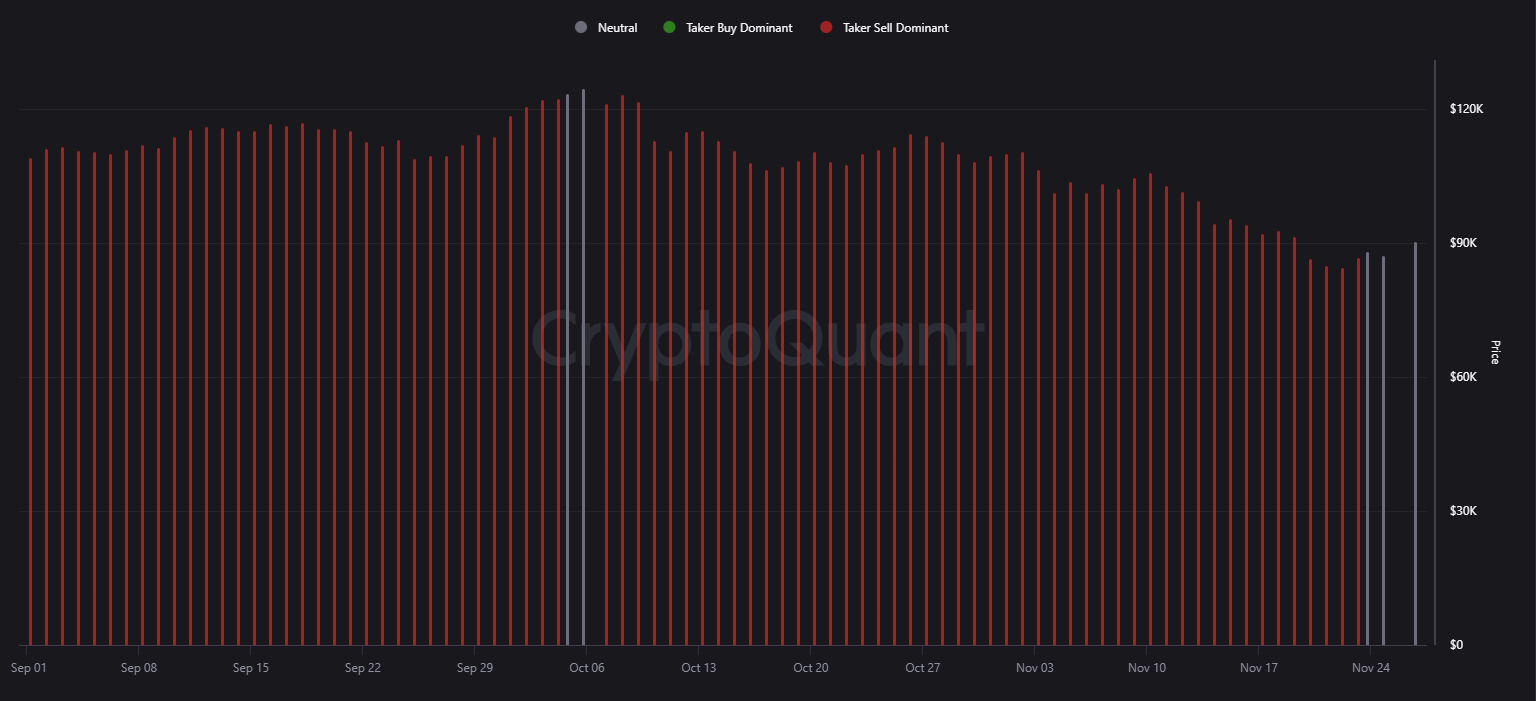Click the Nov 24 date label
Image resolution: width=1536 pixels, height=701 pixels.
(x=1370, y=668)
